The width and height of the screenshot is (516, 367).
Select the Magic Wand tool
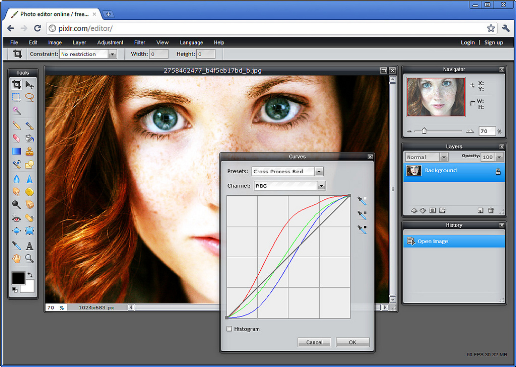[16, 111]
